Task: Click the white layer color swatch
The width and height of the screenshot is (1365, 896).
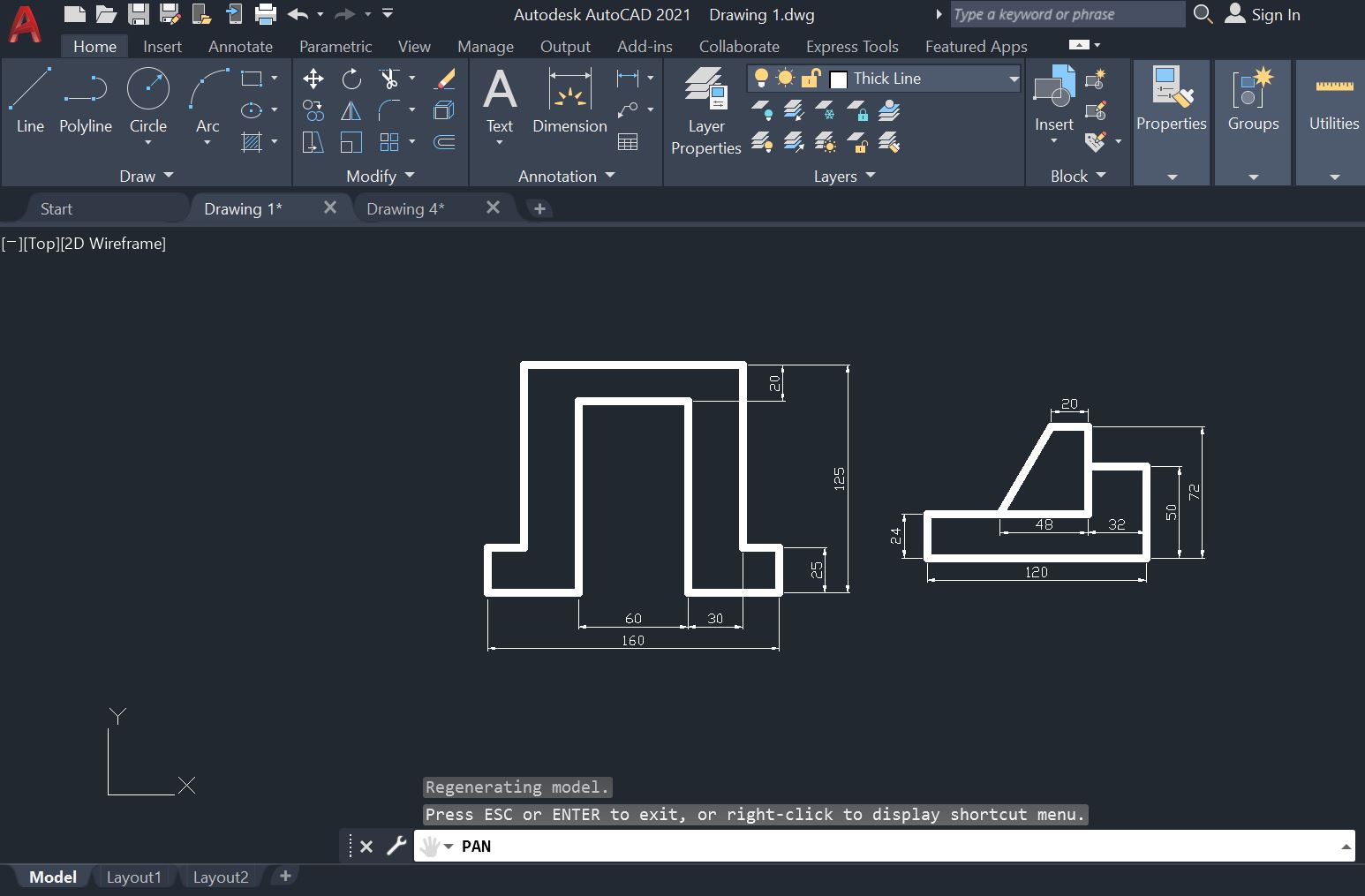Action: tap(838, 78)
